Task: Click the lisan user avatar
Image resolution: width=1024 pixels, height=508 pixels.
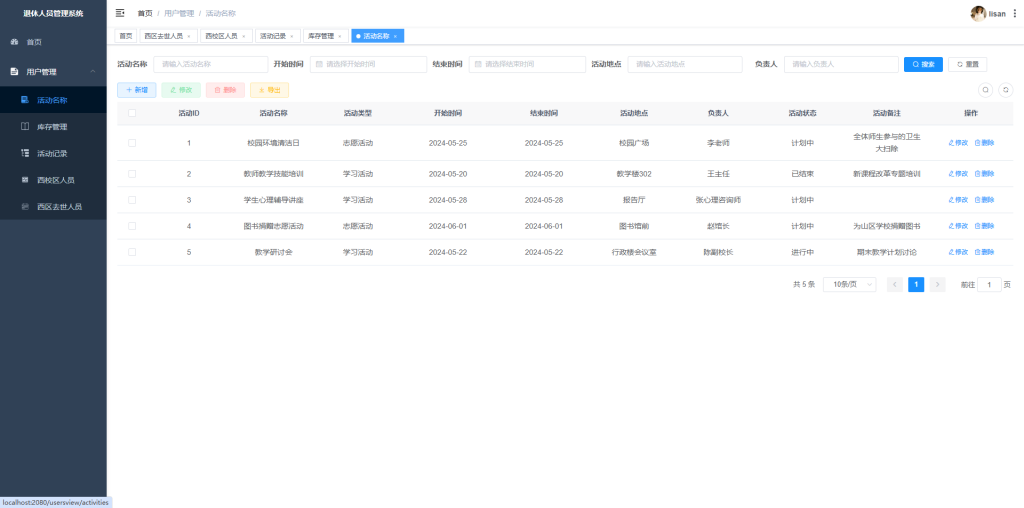Action: (x=978, y=13)
